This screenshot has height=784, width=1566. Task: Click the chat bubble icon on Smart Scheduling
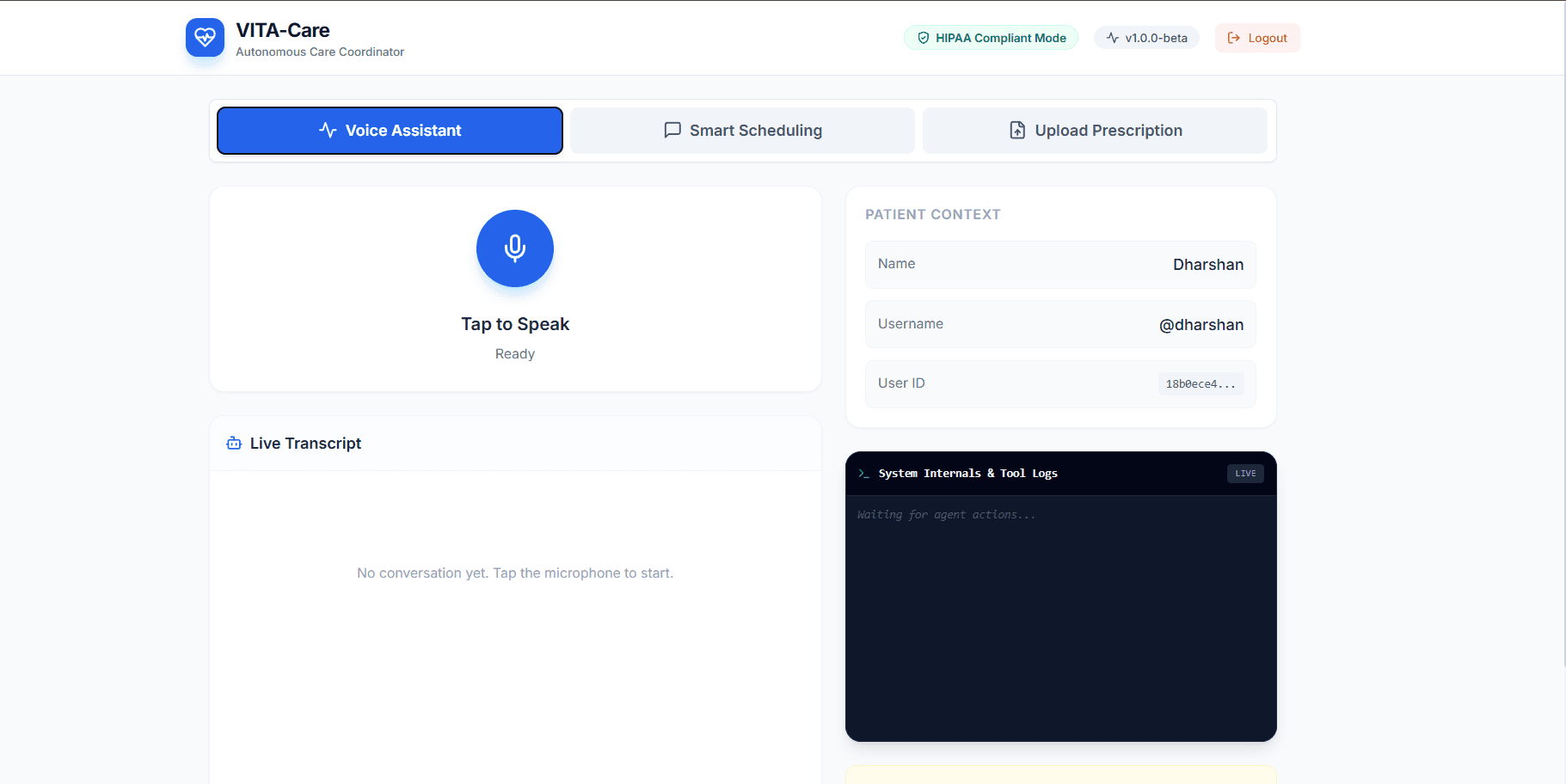(672, 131)
